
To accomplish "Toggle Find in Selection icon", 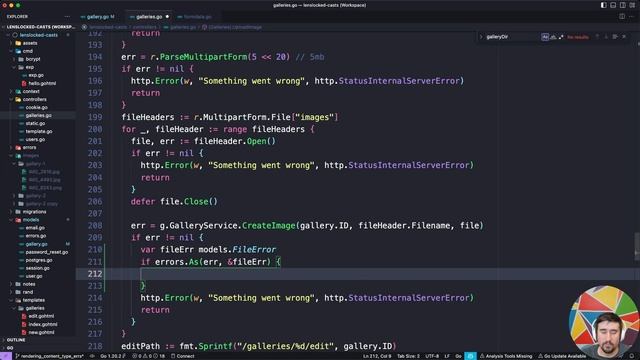I will [615, 37].
